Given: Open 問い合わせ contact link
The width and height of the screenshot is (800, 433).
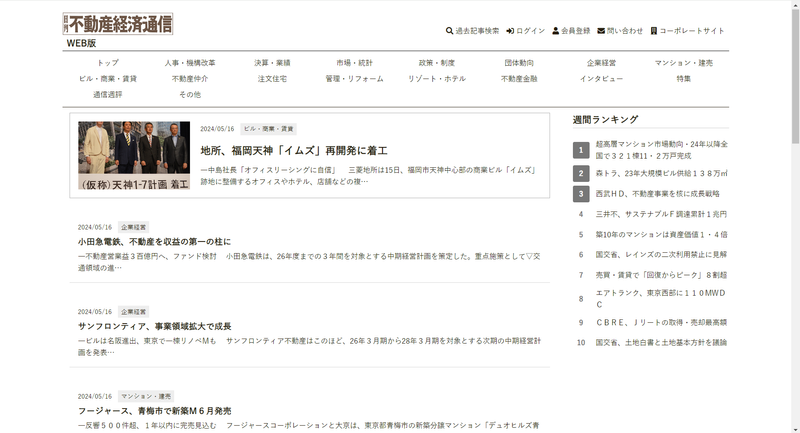Looking at the screenshot, I should [624, 31].
